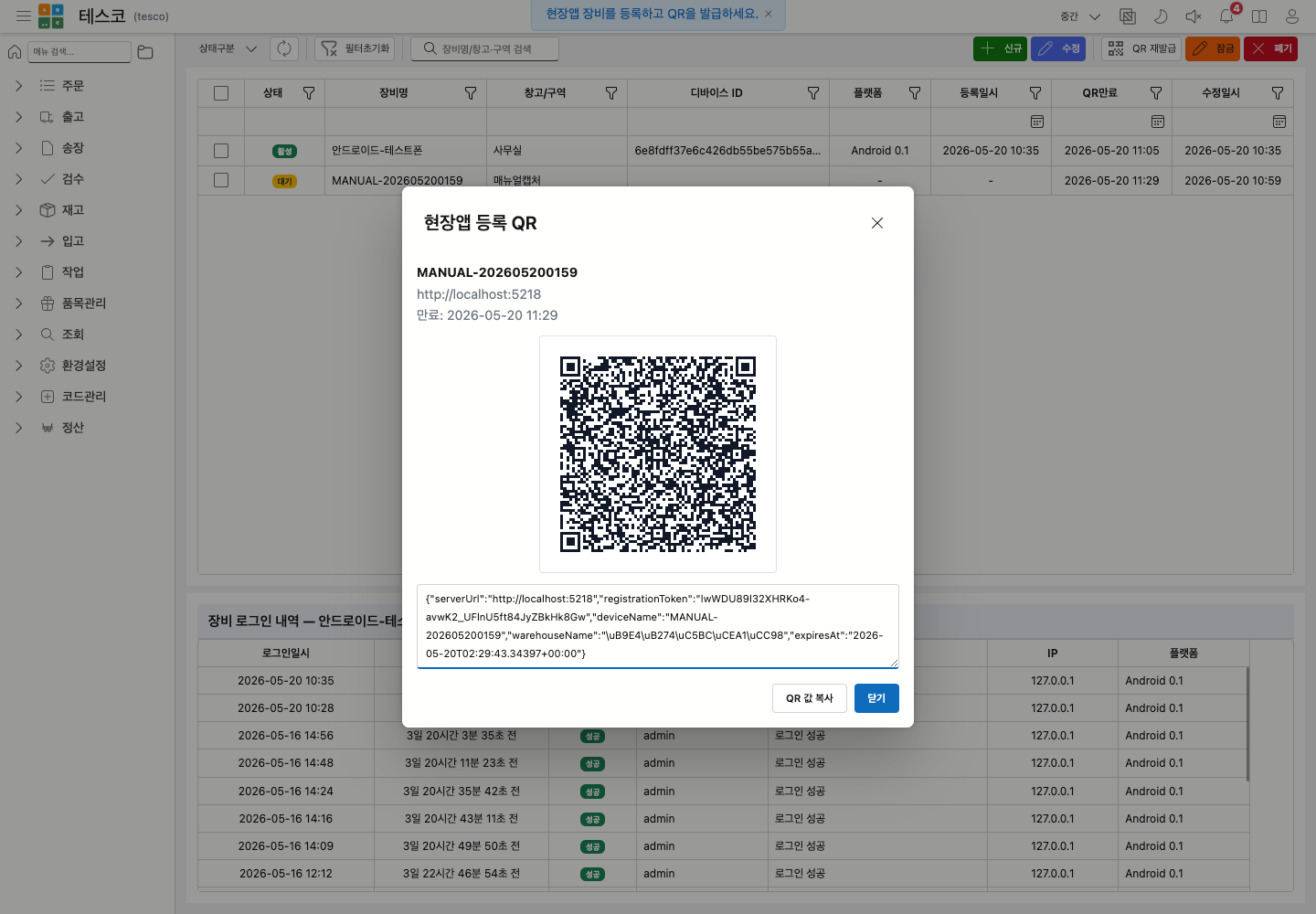The width and height of the screenshot is (1316, 914).
Task: Check the MANUAL-202605200159 row checkbox
Action: pyautogui.click(x=221, y=180)
